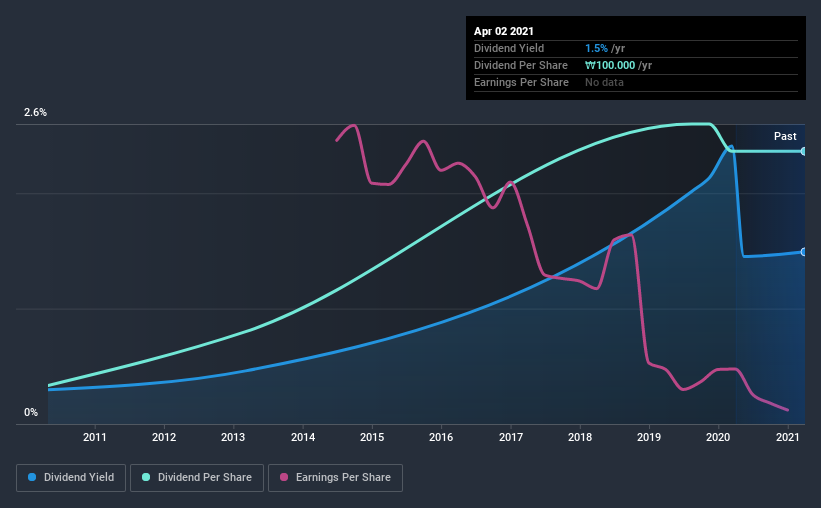
Task: Click the No data Earnings Per Share entry
Action: 604,82
